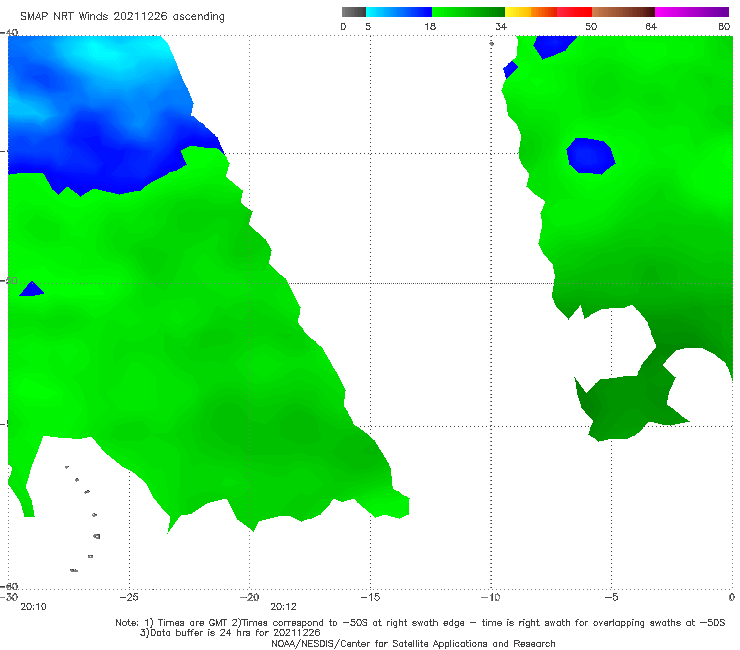This screenshot has height=650, width=740.
Task: Click the colorbar label '34'
Action: tap(501, 26)
